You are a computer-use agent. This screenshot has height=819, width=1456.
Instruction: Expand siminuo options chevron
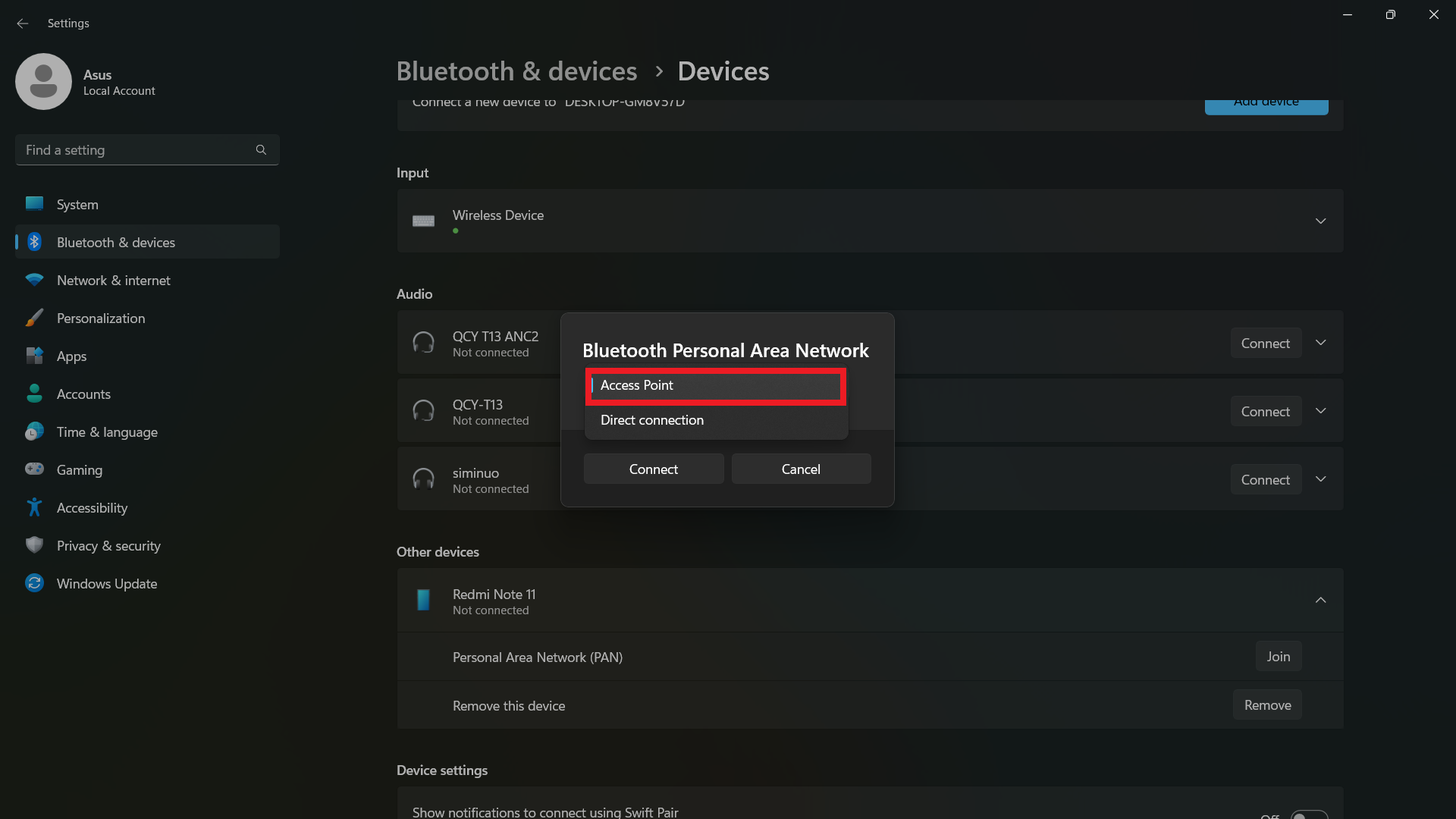[1320, 479]
